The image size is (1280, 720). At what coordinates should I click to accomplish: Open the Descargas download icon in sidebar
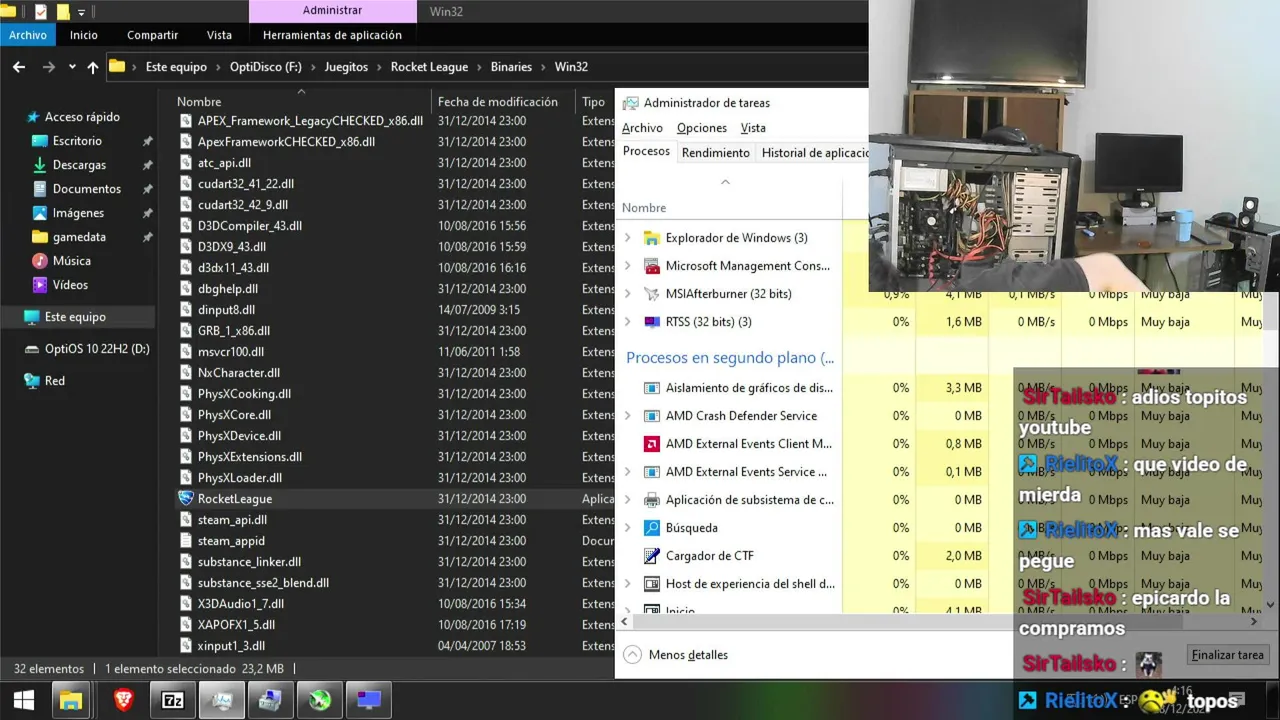40,165
